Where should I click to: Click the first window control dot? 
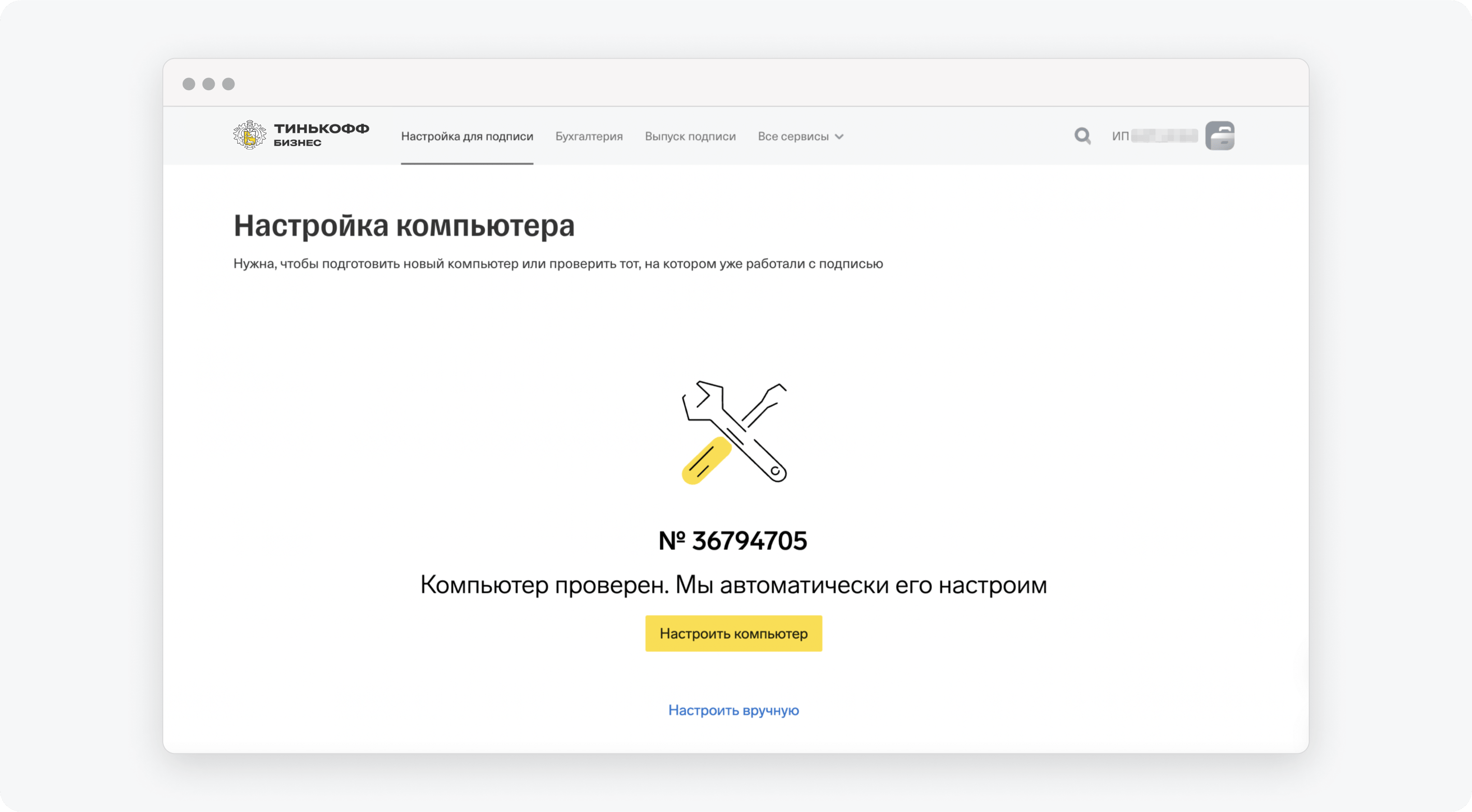(189, 84)
